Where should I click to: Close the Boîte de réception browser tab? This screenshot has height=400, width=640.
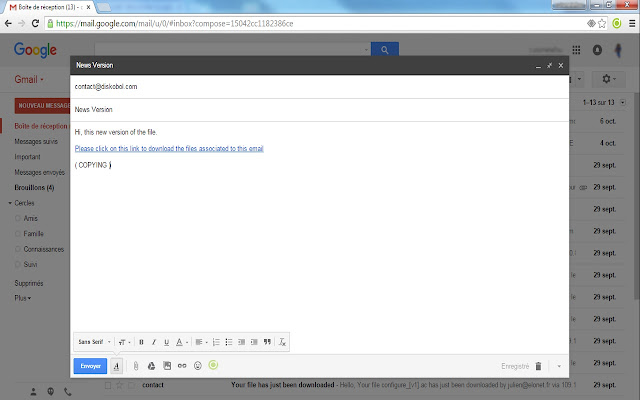88,7
